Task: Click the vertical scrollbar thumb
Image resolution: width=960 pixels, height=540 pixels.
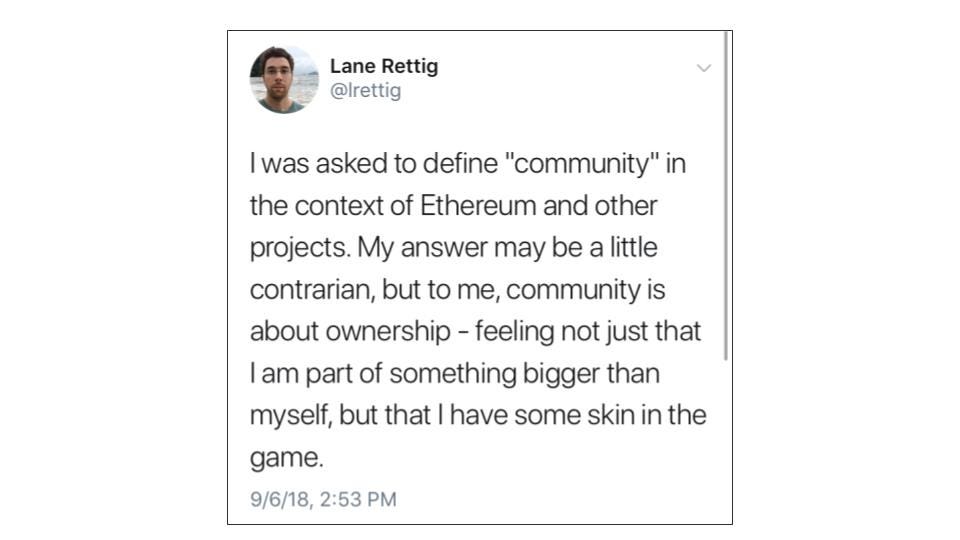Action: pos(726,196)
